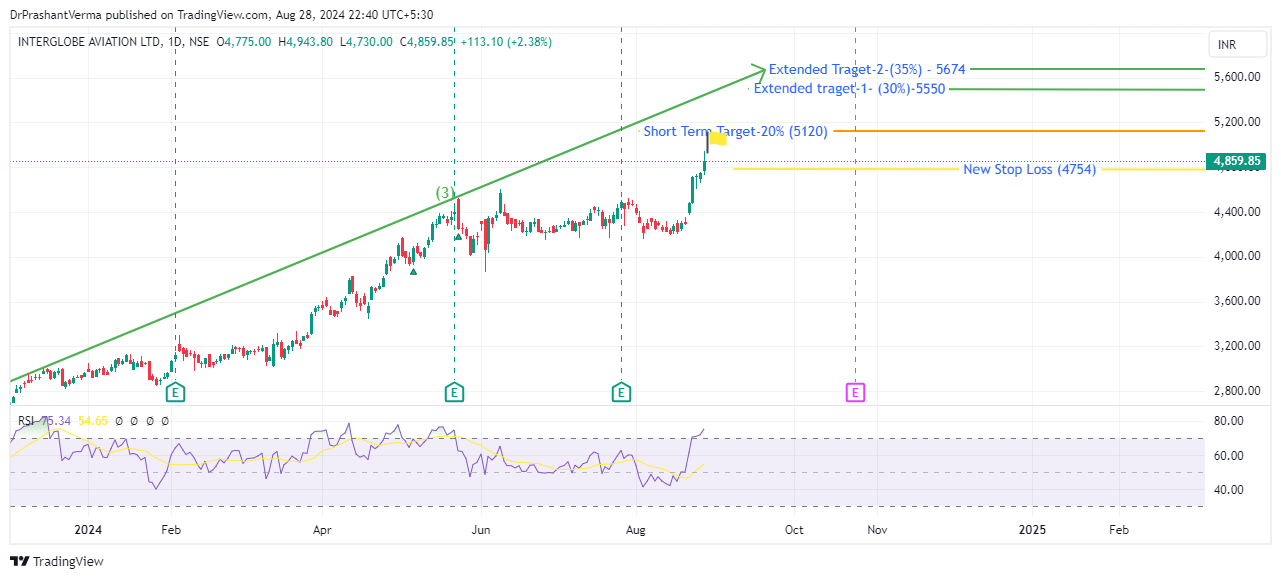Viewport: 1281px width, 579px height.
Task: Select the current price tag 4,859.85
Action: pyautogui.click(x=1236, y=161)
